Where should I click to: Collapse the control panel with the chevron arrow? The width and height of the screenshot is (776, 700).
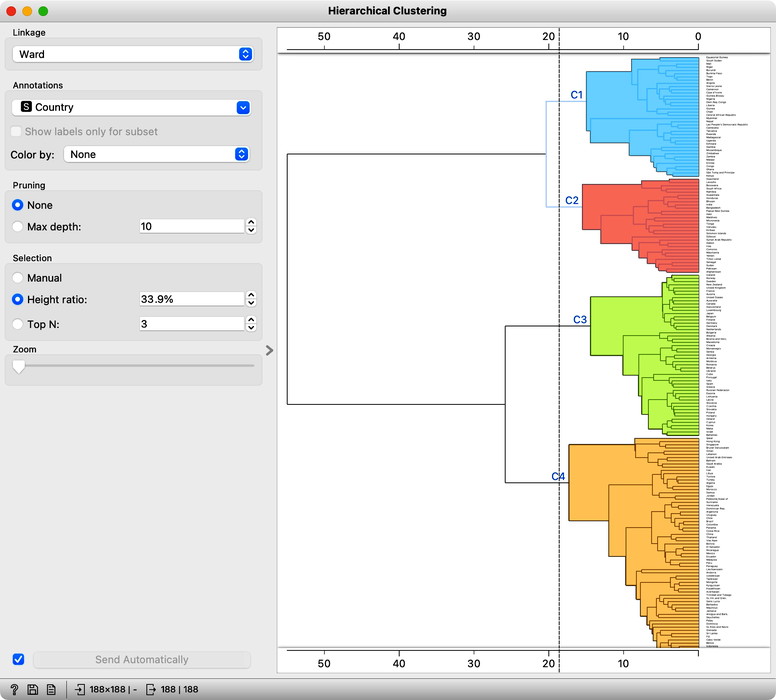pos(269,350)
